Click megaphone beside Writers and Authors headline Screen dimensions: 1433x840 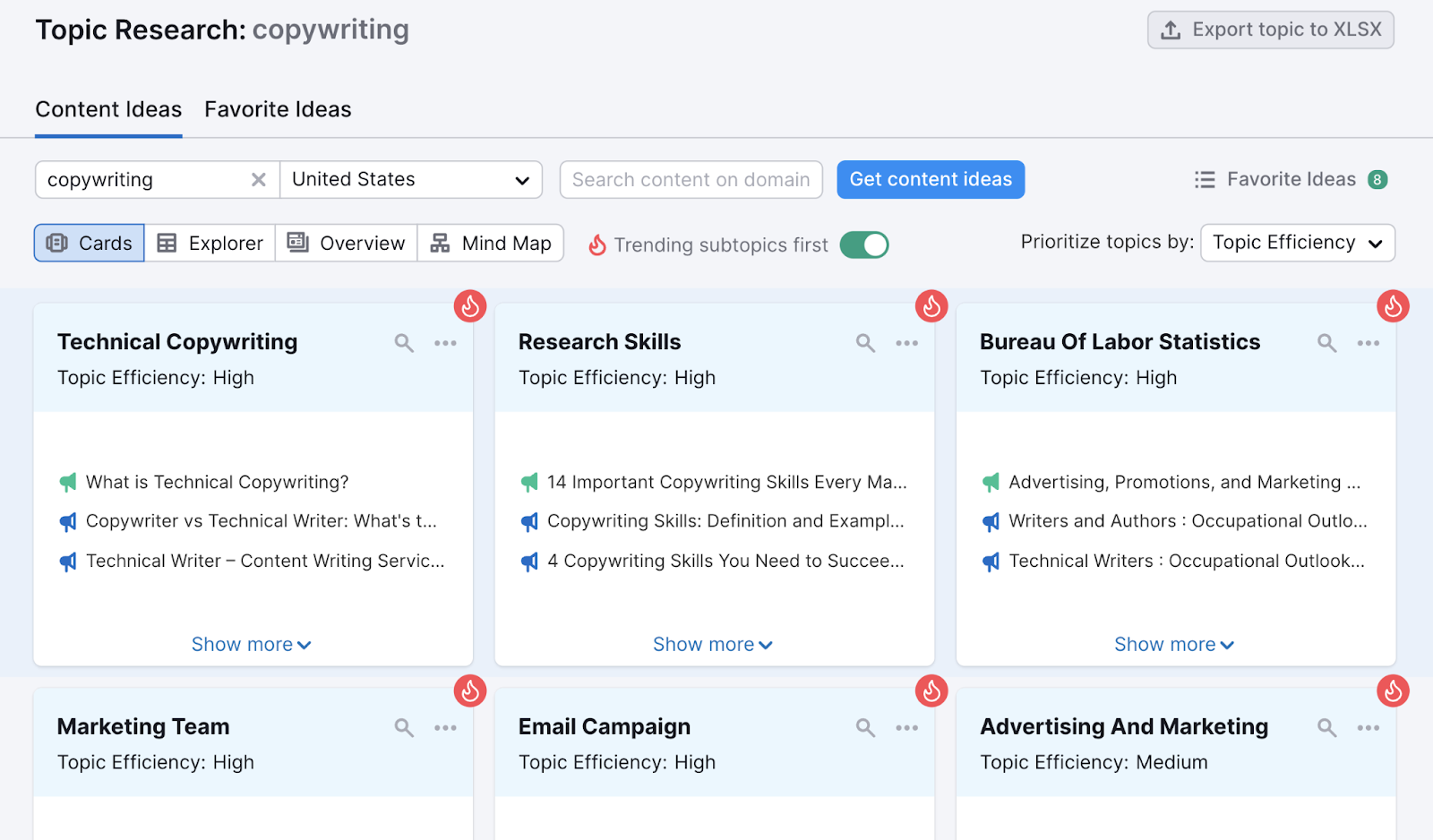click(x=991, y=521)
